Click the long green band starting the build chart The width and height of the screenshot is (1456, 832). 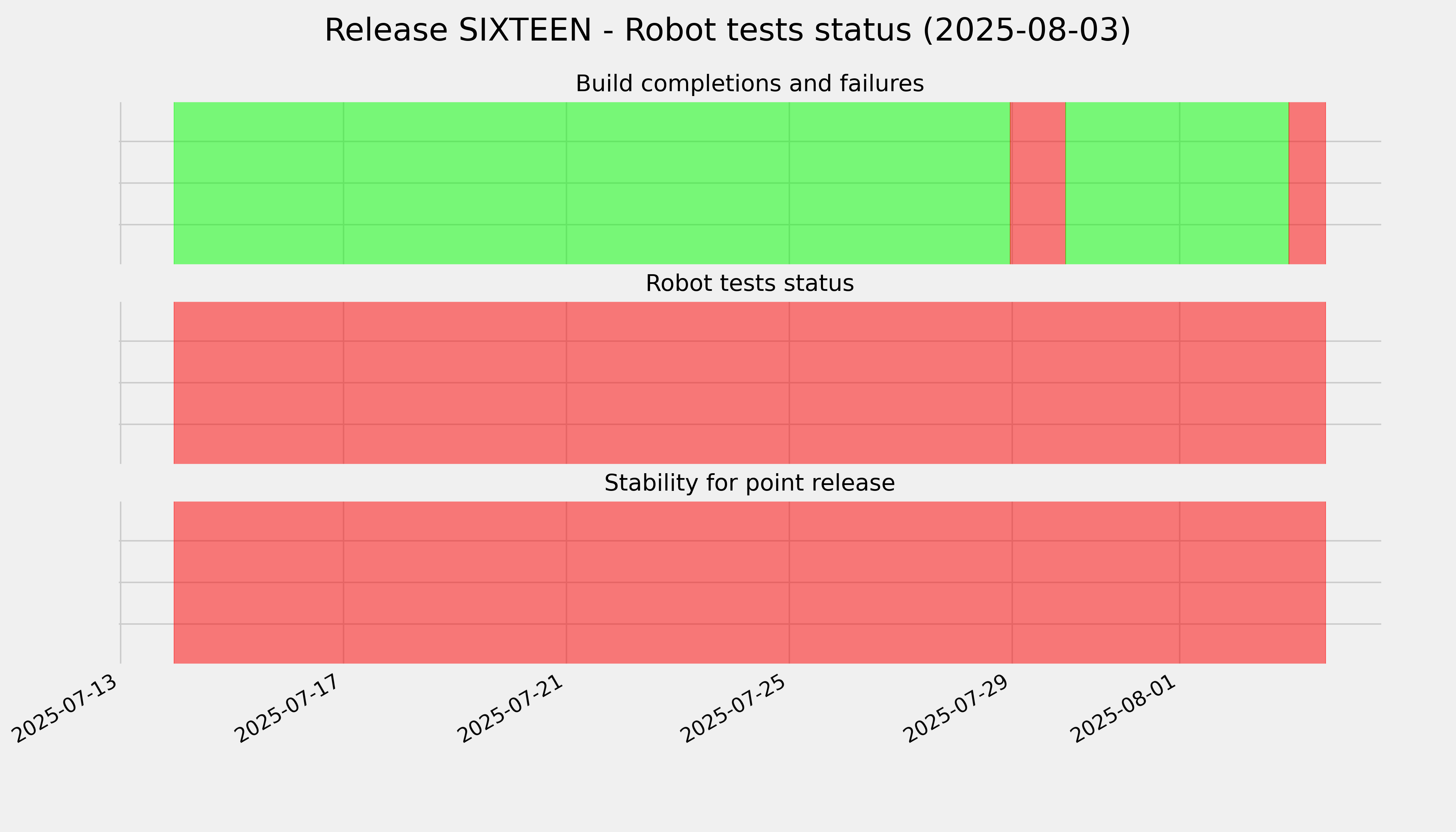click(x=592, y=183)
